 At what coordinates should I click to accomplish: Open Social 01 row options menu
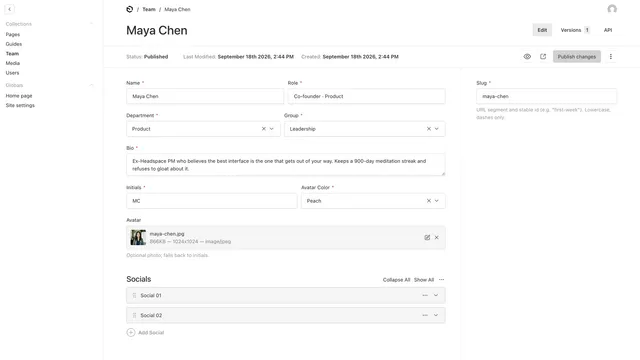pos(425,295)
